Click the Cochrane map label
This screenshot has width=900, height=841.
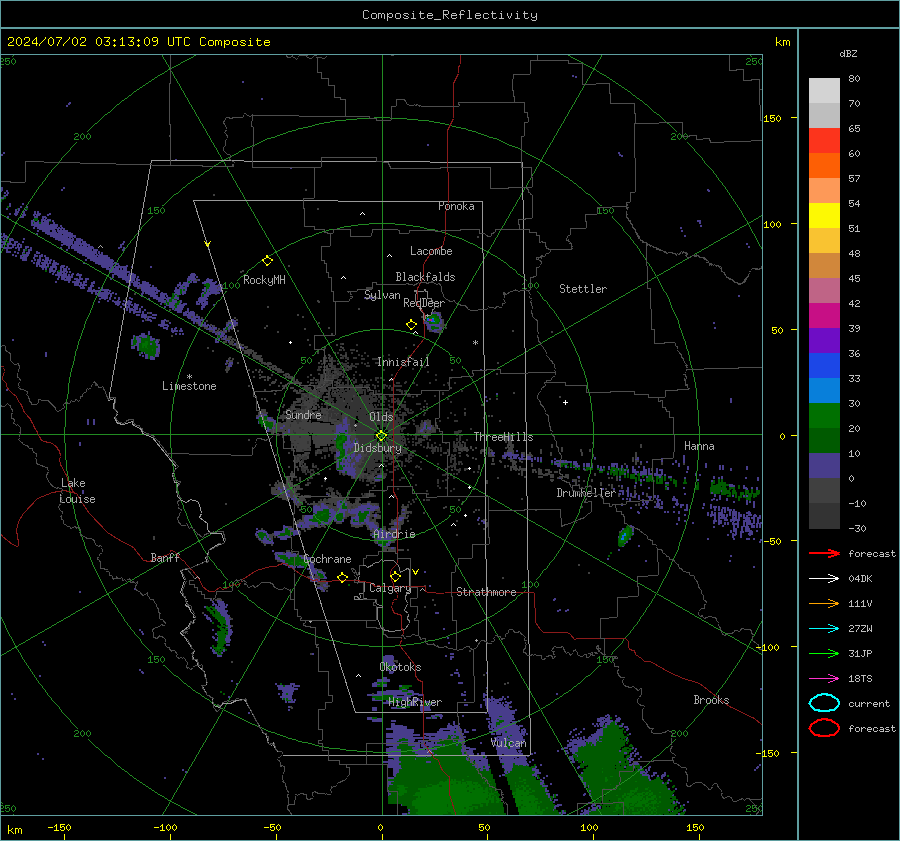click(327, 559)
